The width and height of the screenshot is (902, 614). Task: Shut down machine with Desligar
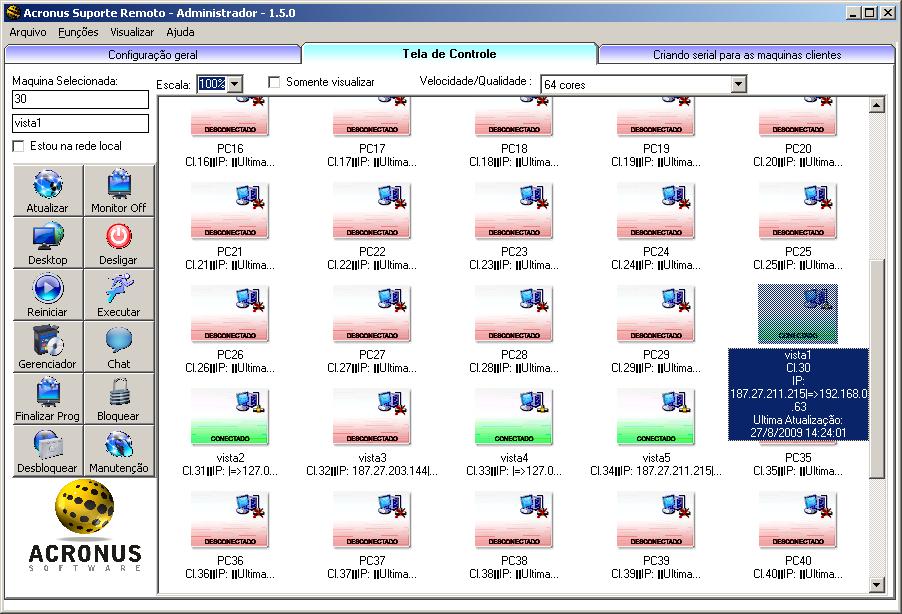click(119, 243)
